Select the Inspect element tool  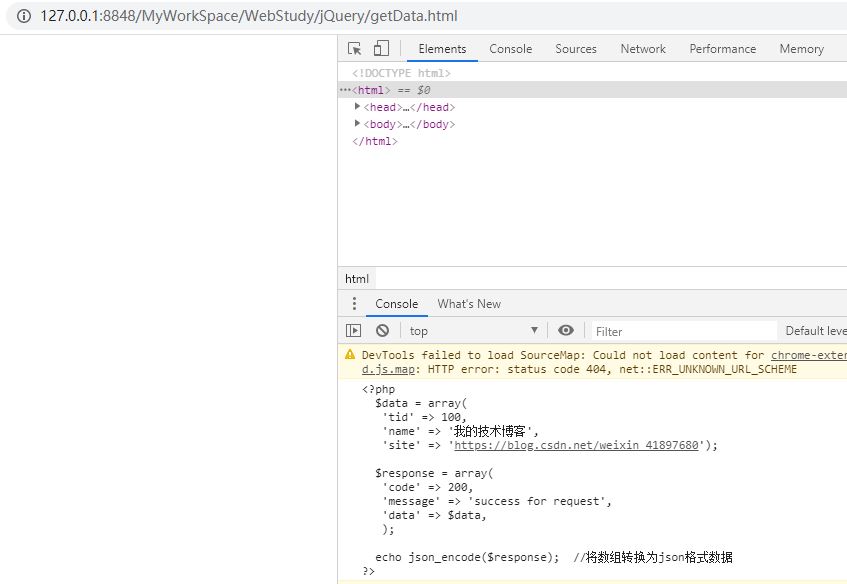click(x=355, y=47)
